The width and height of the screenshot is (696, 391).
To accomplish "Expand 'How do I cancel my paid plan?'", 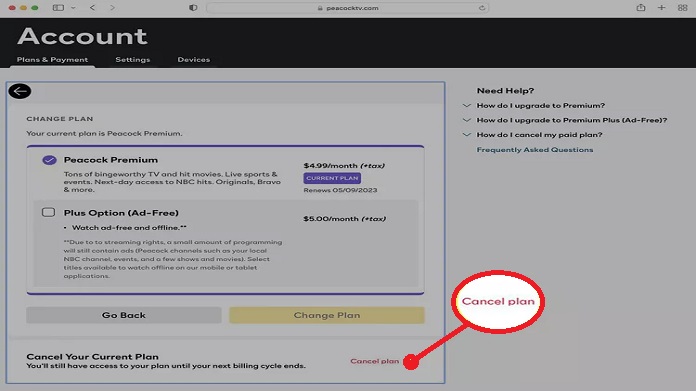I will coord(539,135).
